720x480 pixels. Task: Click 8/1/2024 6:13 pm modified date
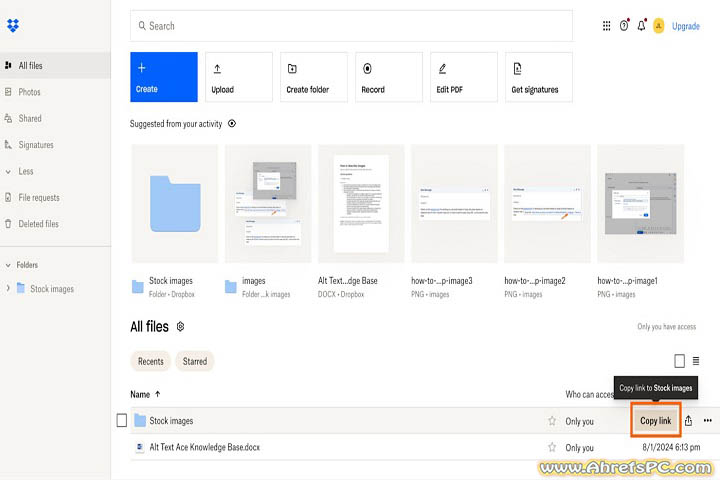pyautogui.click(x=671, y=447)
